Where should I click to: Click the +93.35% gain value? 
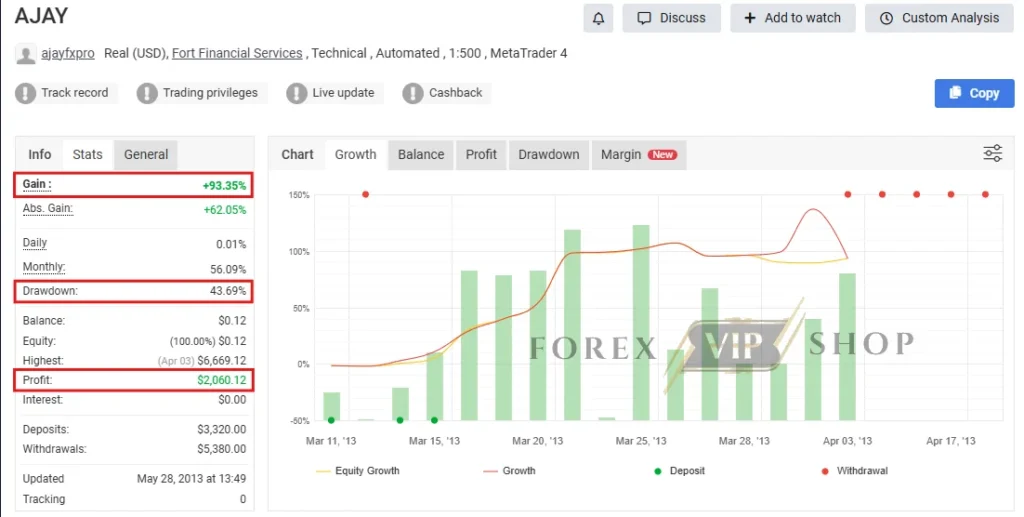[224, 185]
